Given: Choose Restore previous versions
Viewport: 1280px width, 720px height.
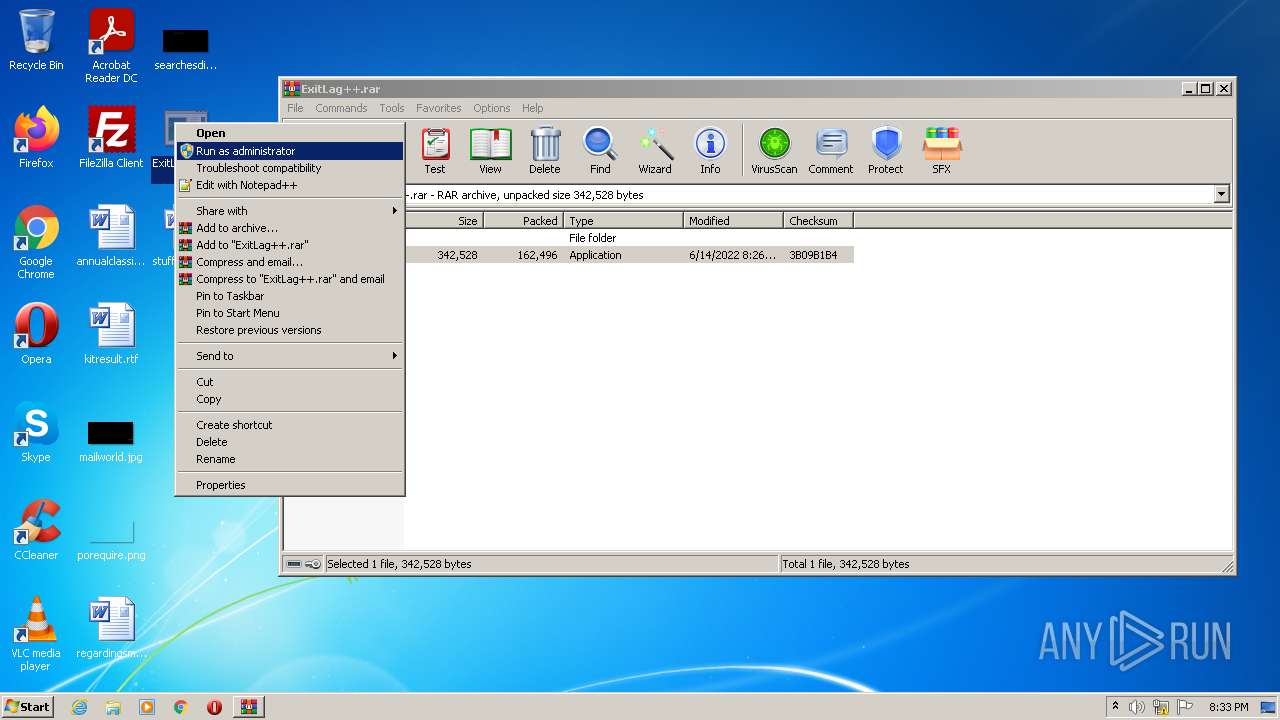Looking at the screenshot, I should (x=290, y=330).
